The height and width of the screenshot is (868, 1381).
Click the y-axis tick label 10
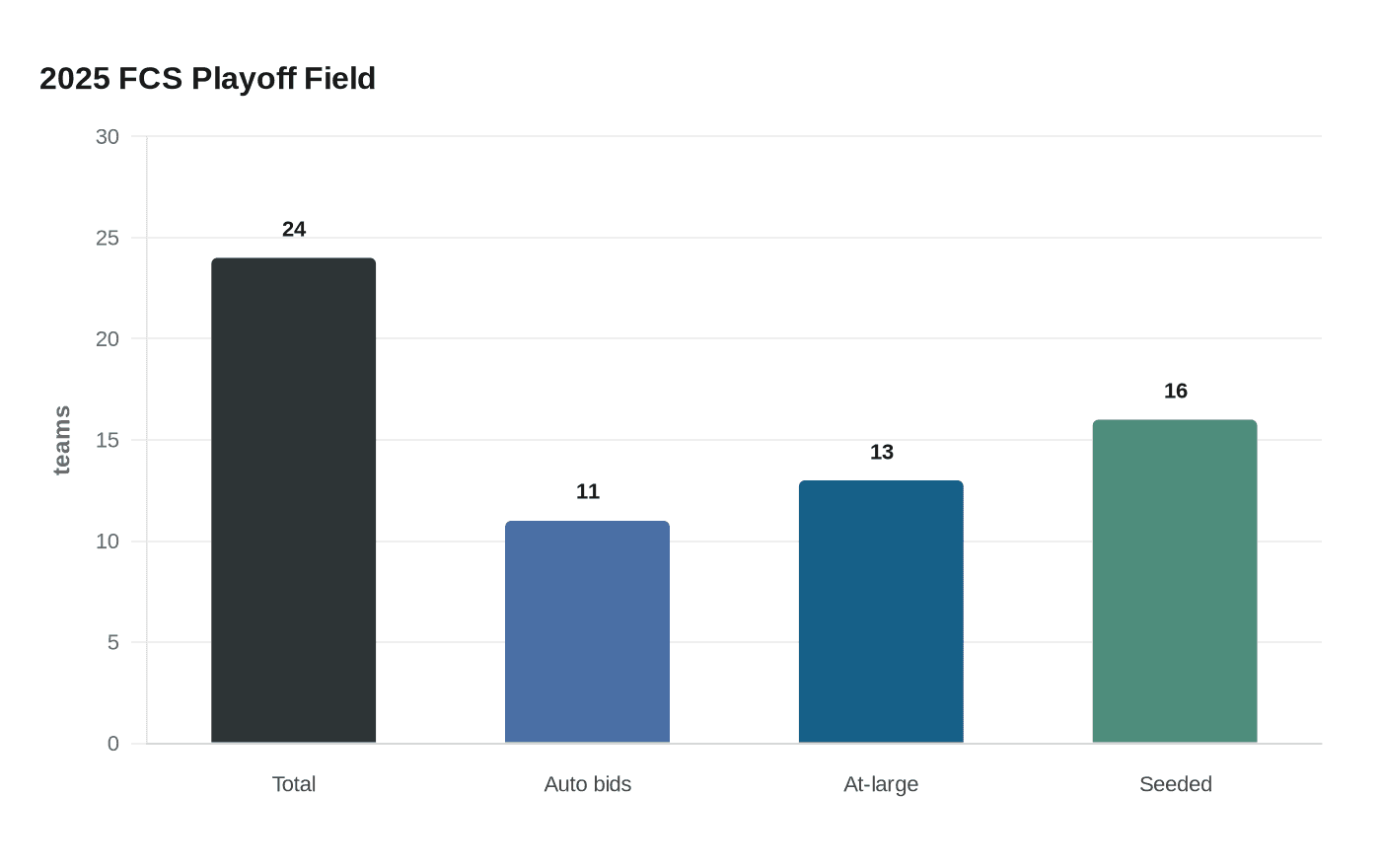point(107,542)
